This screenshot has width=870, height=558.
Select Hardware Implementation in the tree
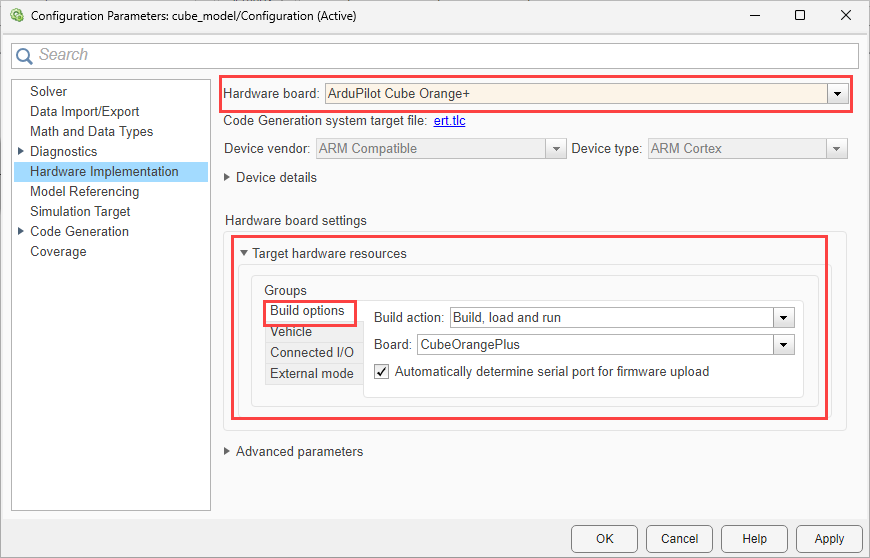coord(110,172)
